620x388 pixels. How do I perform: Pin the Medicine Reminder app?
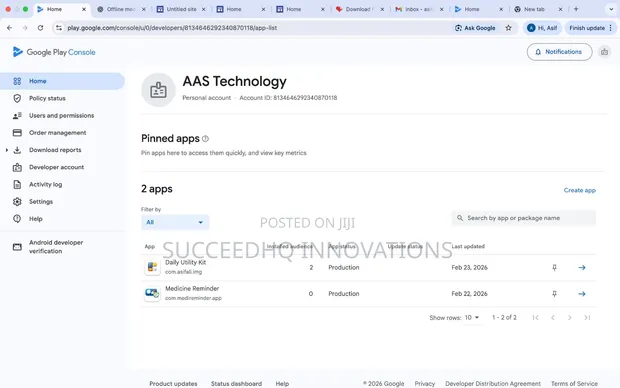[554, 294]
